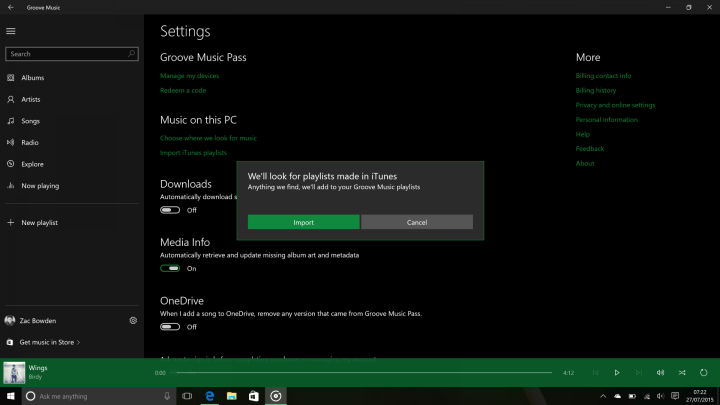Click the Songs music note icon
The width and height of the screenshot is (720, 405).
[x=11, y=121]
